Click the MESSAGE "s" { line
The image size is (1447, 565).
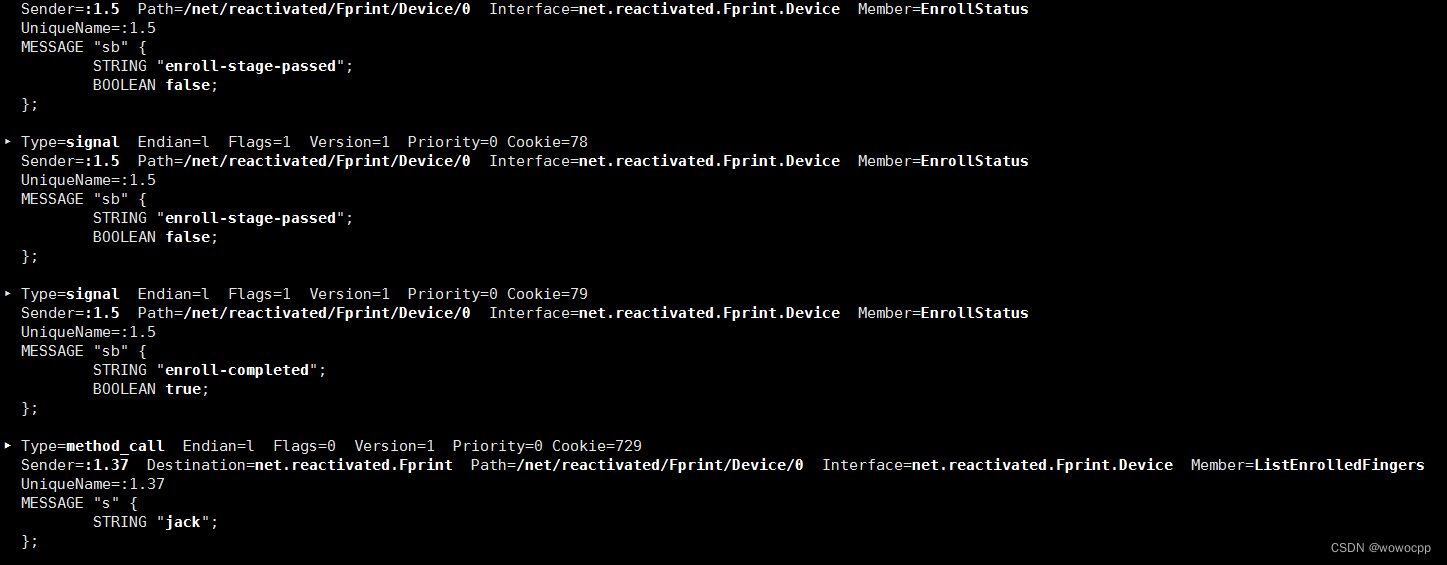click(79, 503)
